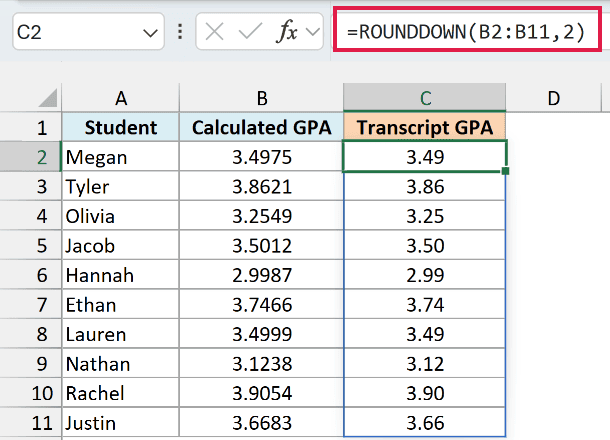Image resolution: width=610 pixels, height=440 pixels.
Task: Select column A header
Action: coord(121,98)
